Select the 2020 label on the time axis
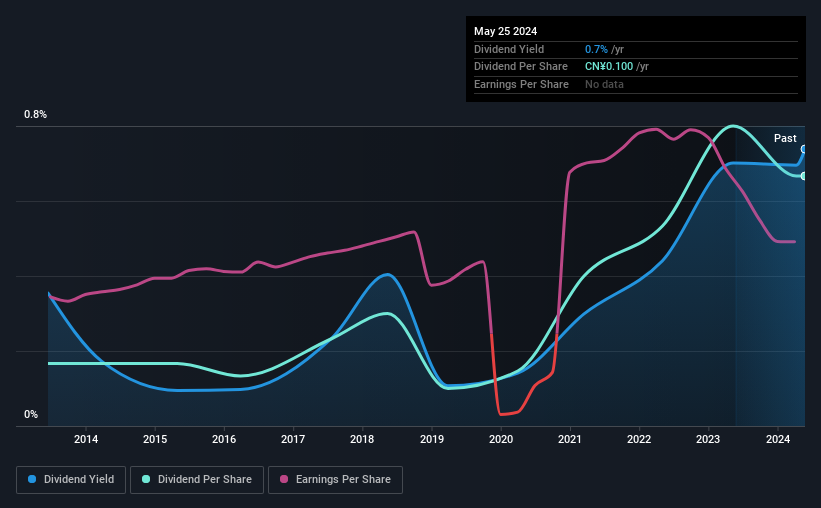821x508 pixels. click(501, 439)
